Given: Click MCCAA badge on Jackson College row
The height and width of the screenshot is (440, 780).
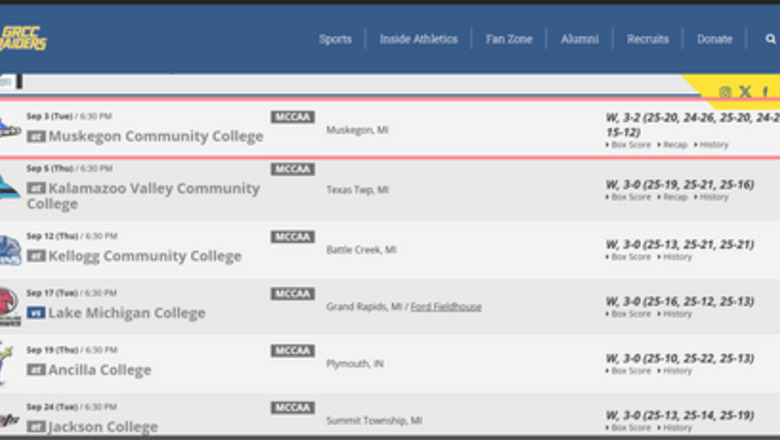Looking at the screenshot, I should [x=292, y=408].
